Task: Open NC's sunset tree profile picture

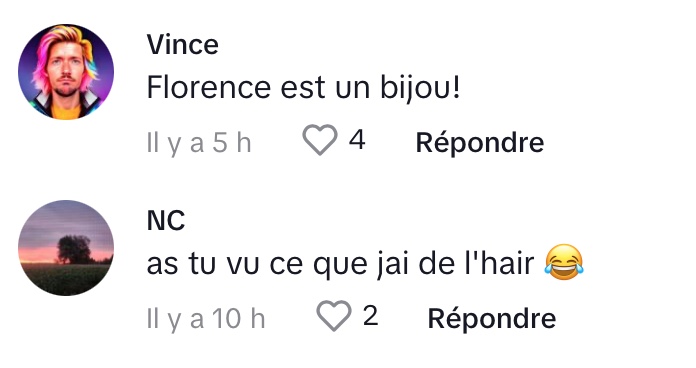Action: point(66,248)
